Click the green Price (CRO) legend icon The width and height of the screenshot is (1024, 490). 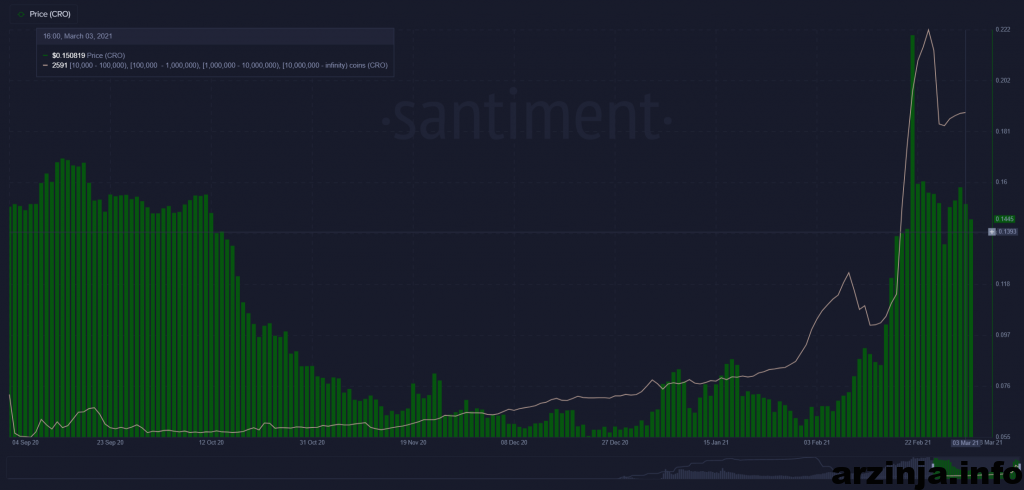(x=20, y=15)
